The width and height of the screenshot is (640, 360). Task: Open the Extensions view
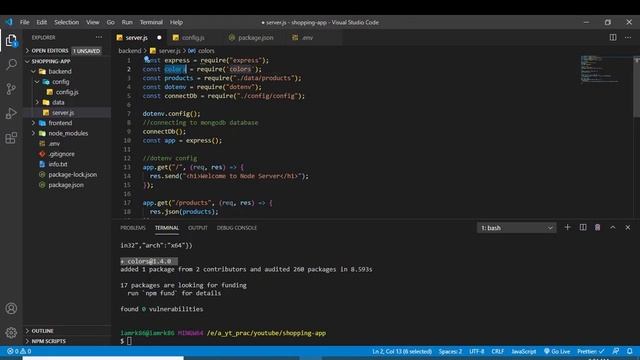(11, 138)
